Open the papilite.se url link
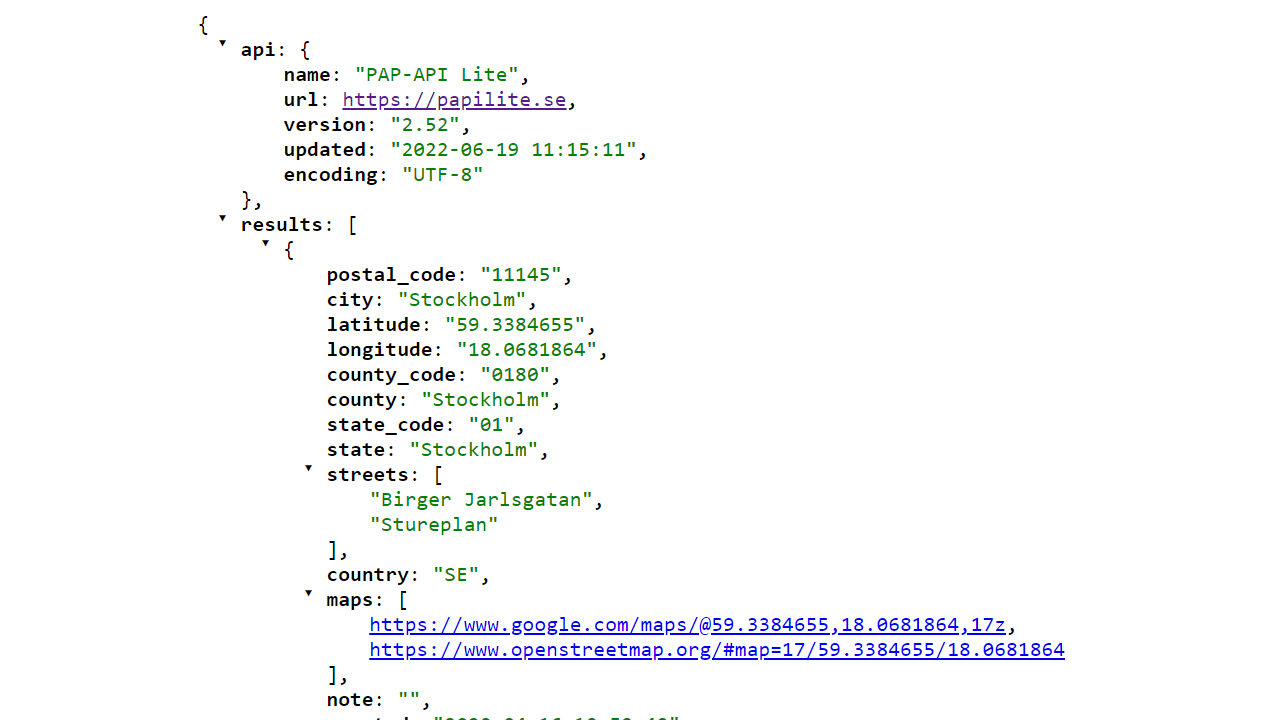The width and height of the screenshot is (1280, 720). click(x=454, y=100)
